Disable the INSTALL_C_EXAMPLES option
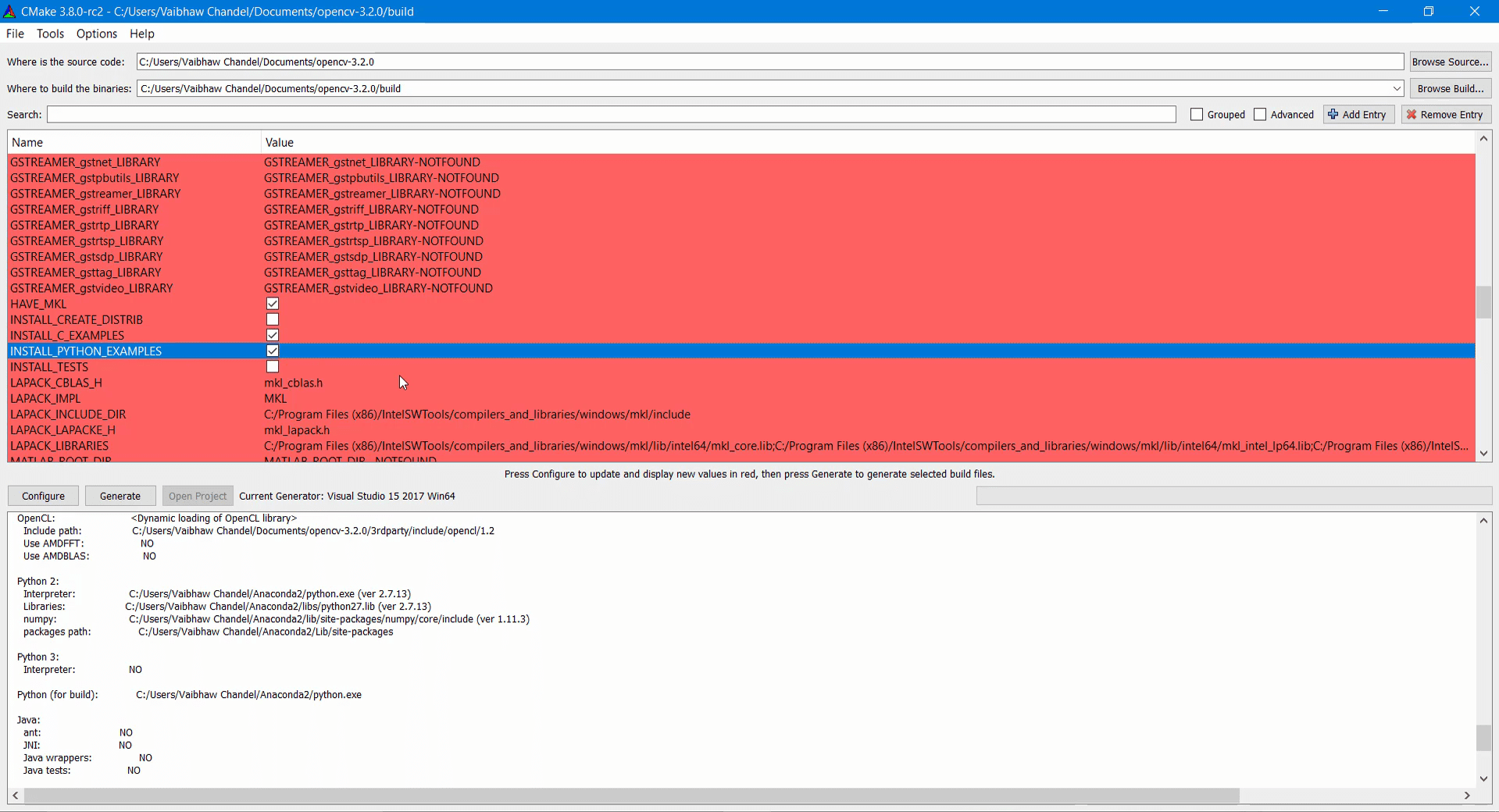Image resolution: width=1499 pixels, height=812 pixels. coord(272,335)
